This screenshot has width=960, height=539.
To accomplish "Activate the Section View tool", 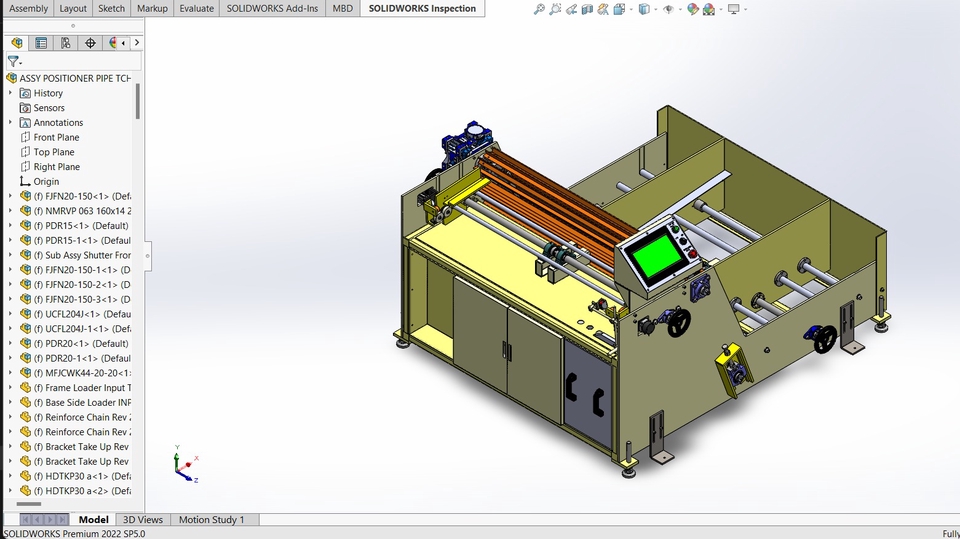I will click(588, 9).
